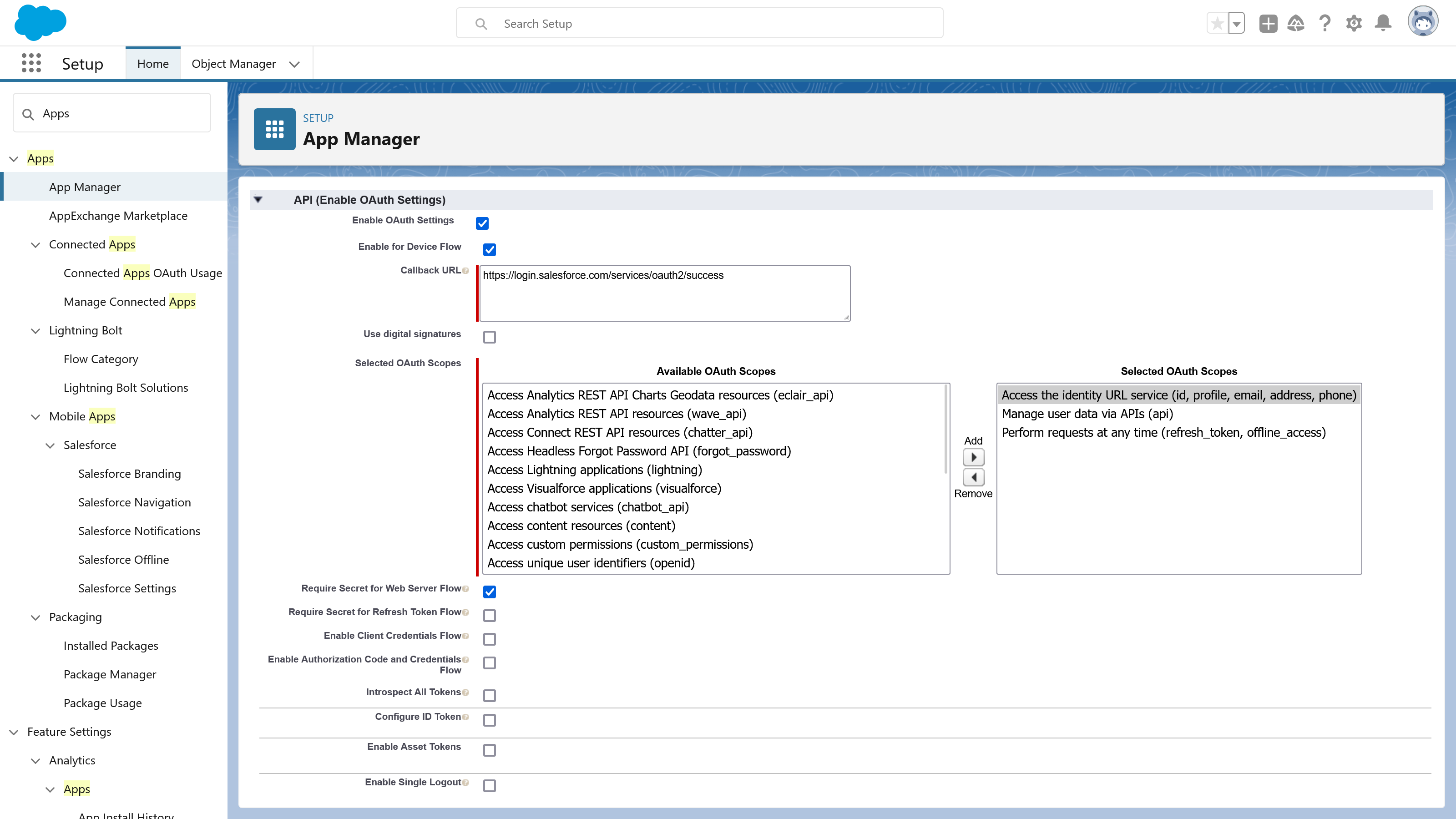This screenshot has height=819, width=1456.
Task: Open the Installed Packages page
Action: point(111,646)
